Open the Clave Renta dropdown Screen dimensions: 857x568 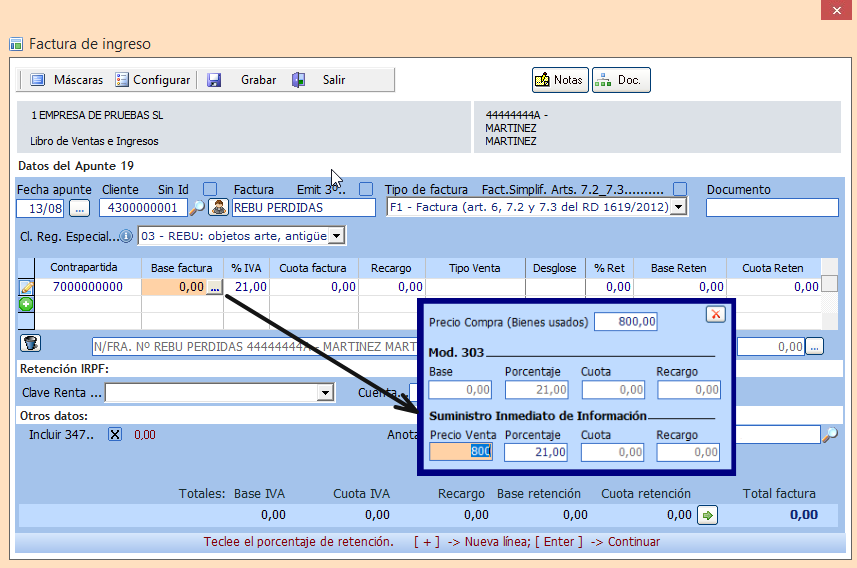[325, 393]
